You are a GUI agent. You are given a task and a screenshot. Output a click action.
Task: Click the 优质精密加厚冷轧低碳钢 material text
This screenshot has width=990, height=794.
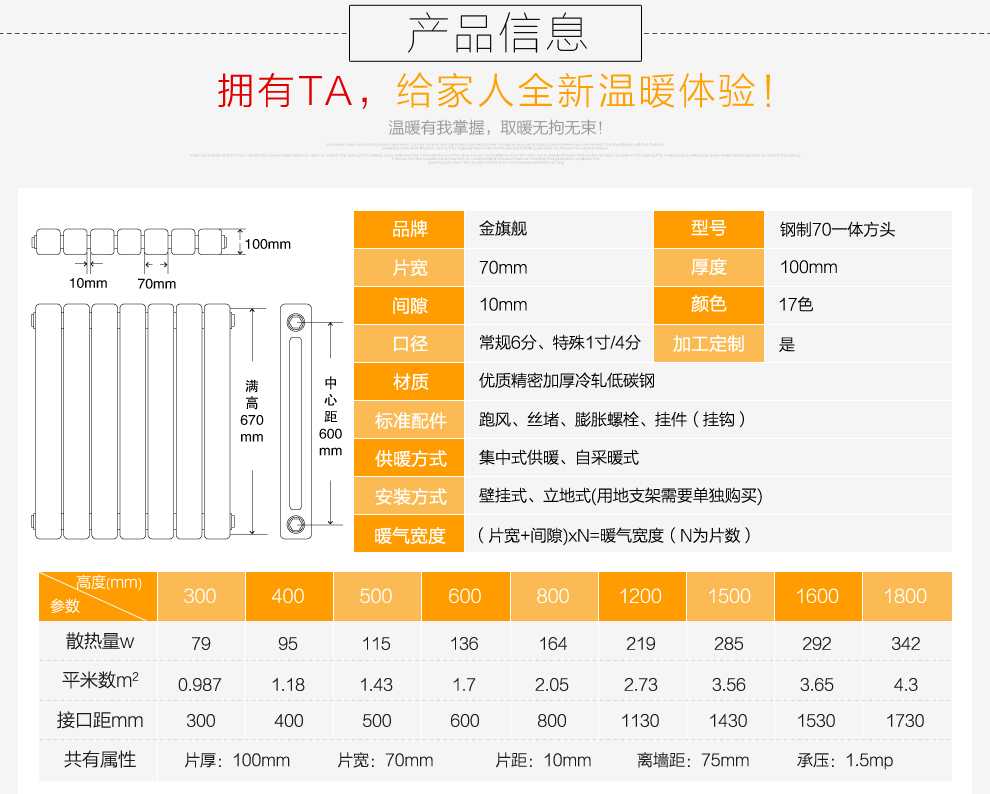coord(567,381)
